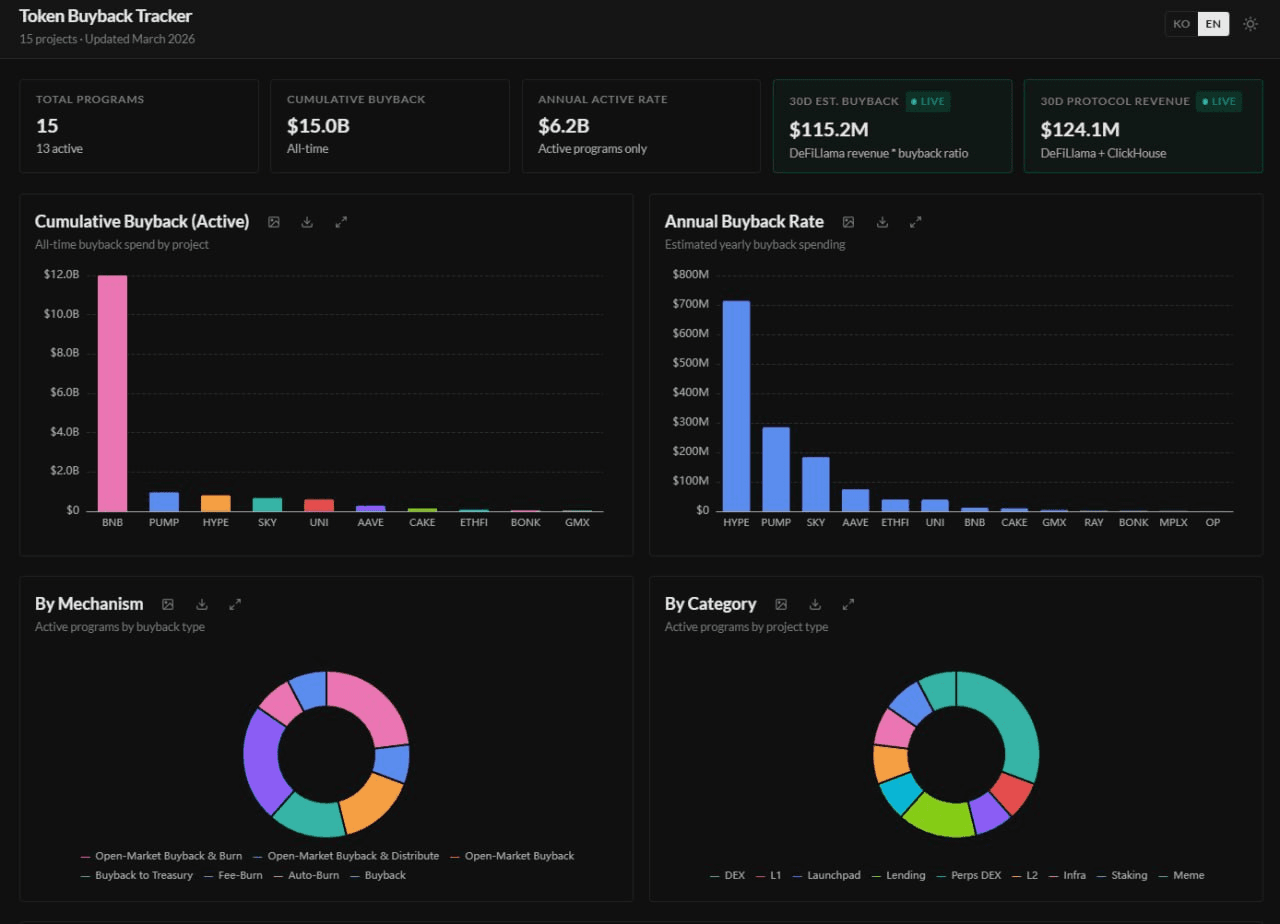
Task: Download the Cumulative Buyback chart data
Action: coord(307,222)
